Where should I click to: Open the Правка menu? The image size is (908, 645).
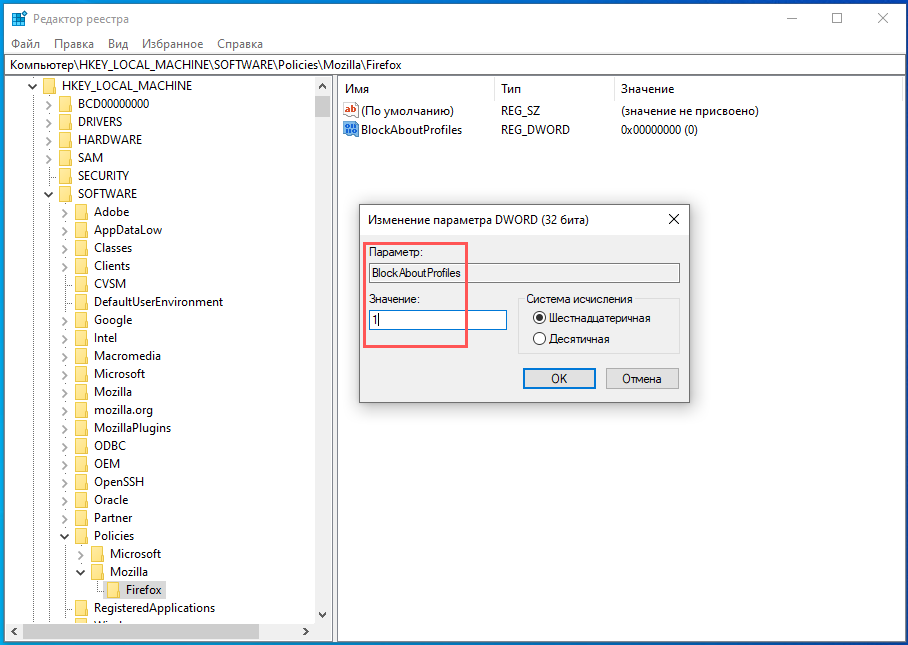(x=74, y=44)
